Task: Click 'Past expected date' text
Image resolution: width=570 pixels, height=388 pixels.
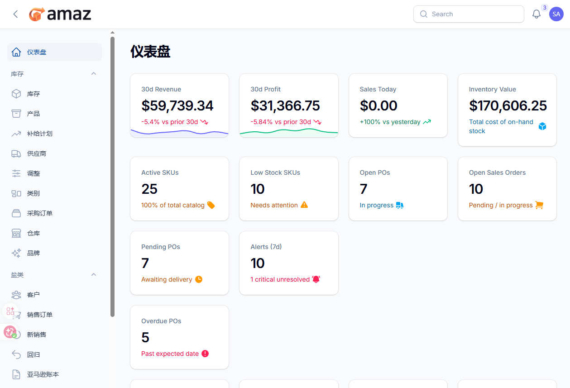Action: click(170, 353)
